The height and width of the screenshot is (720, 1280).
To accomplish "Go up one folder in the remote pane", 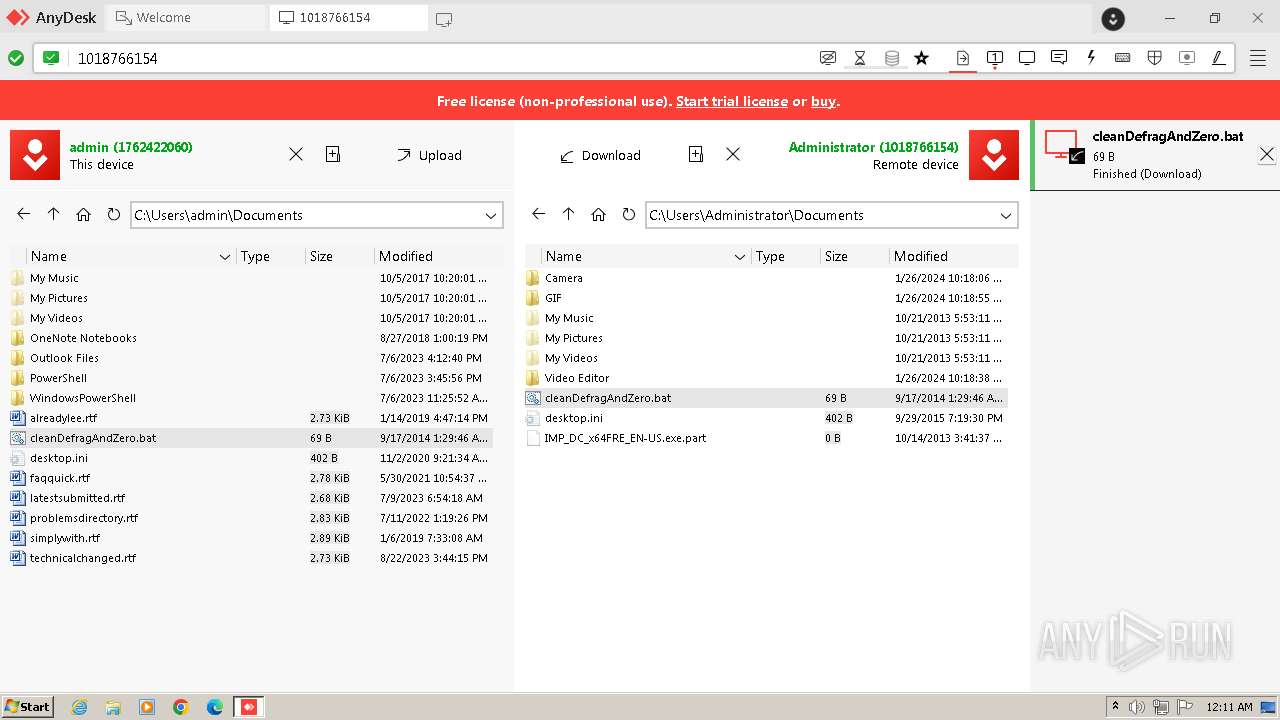I will point(569,214).
